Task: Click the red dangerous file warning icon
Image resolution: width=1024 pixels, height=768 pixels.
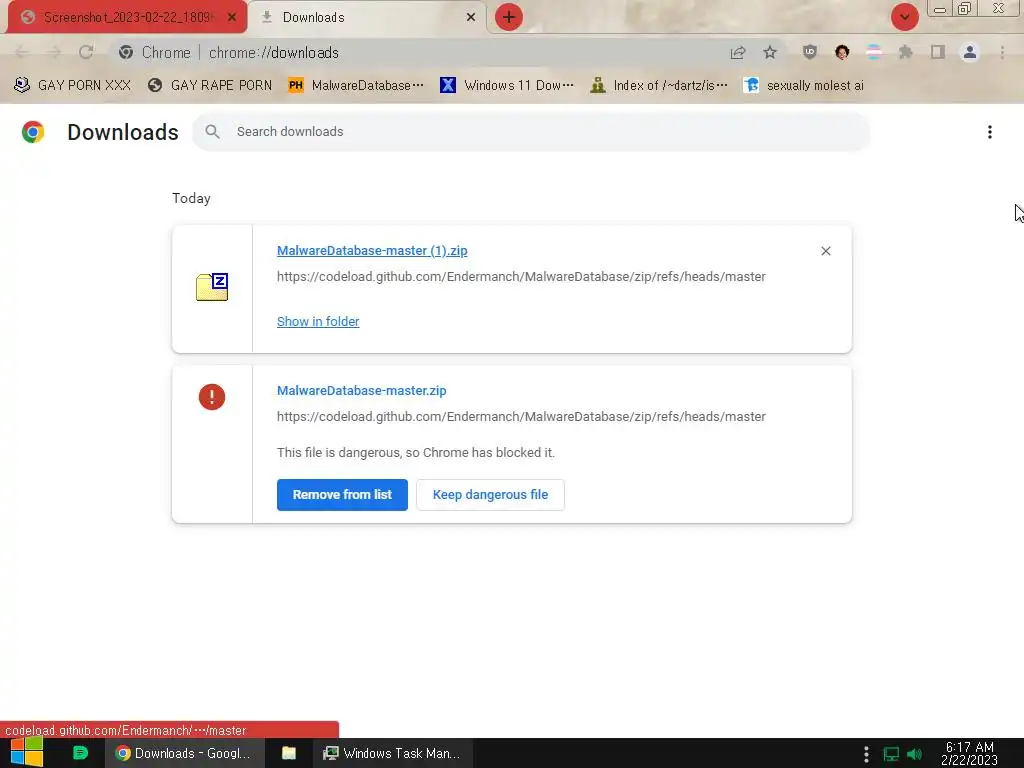Action: [212, 396]
